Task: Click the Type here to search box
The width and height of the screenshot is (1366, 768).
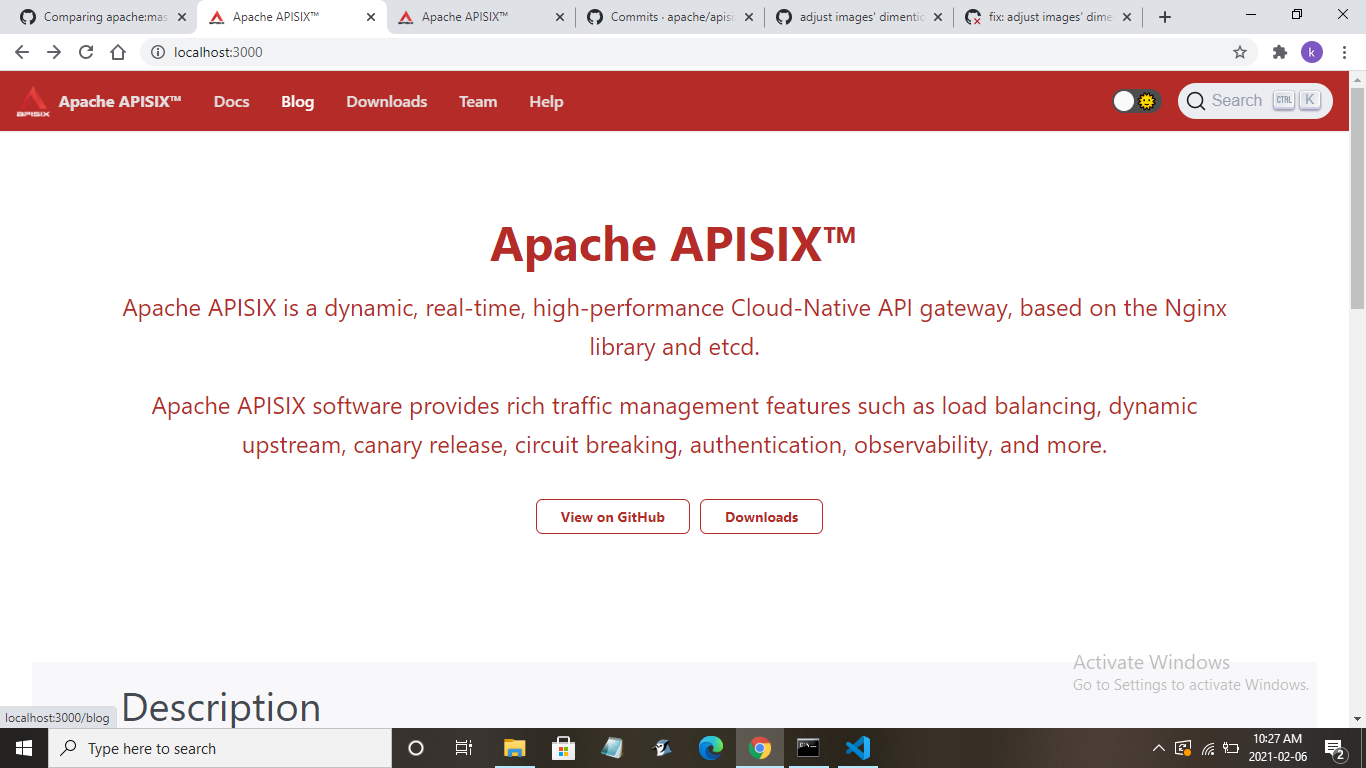Action: [219, 748]
